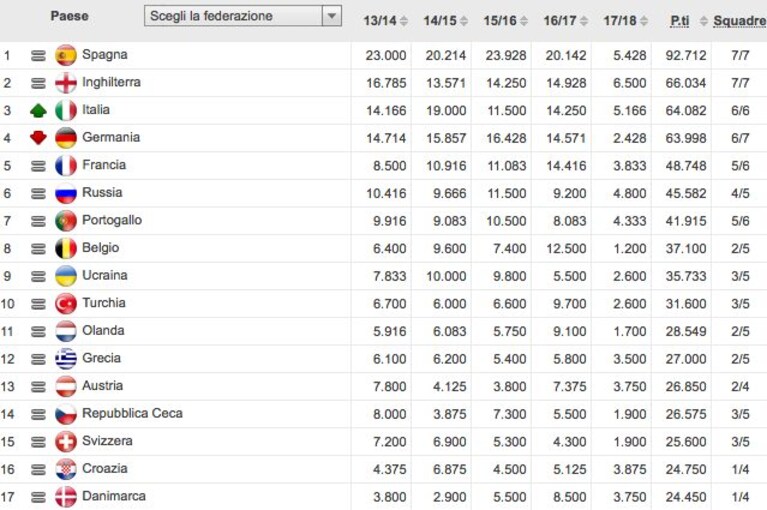
Task: Click the Turchia flag icon
Action: 66,304
